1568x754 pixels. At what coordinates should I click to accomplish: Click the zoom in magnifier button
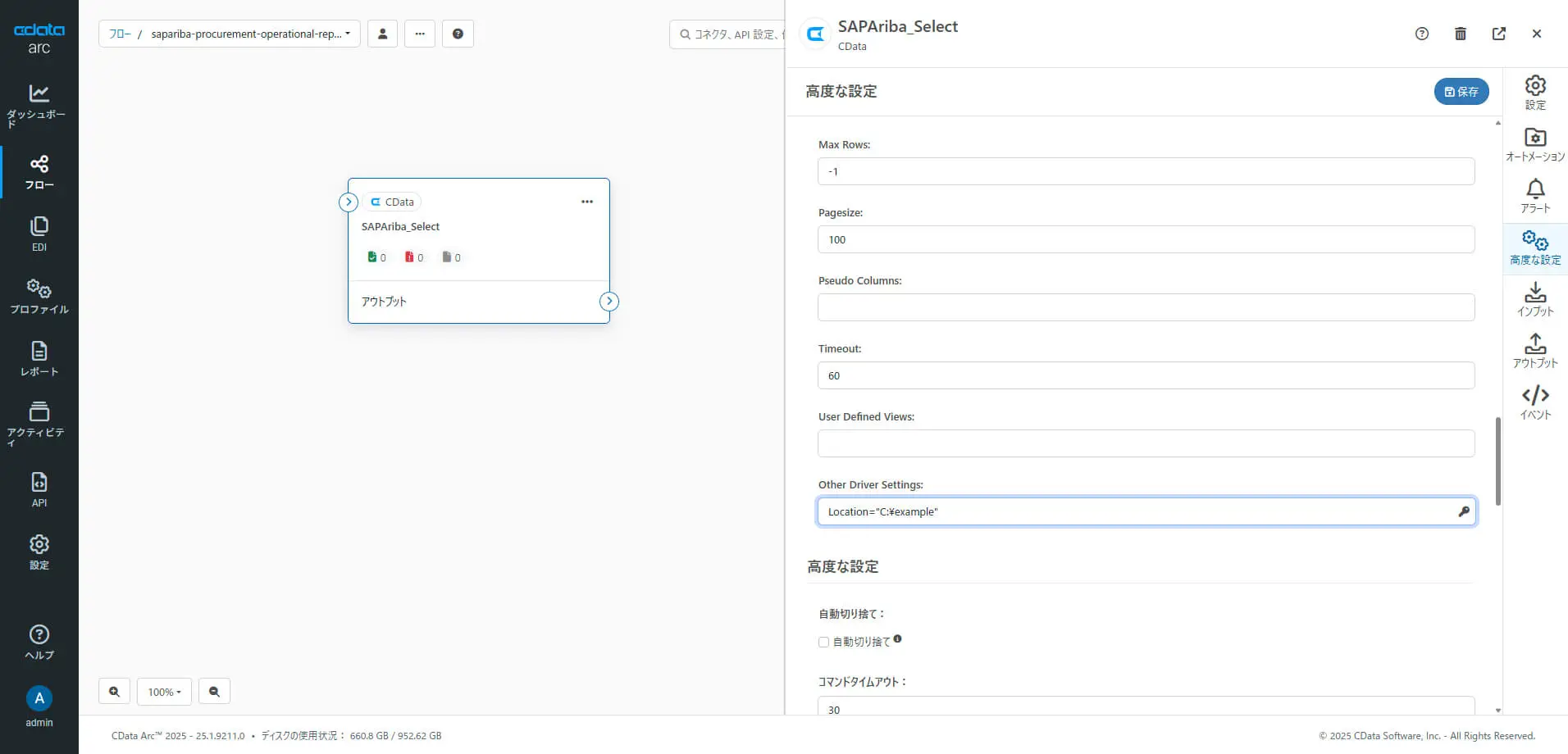(x=114, y=692)
